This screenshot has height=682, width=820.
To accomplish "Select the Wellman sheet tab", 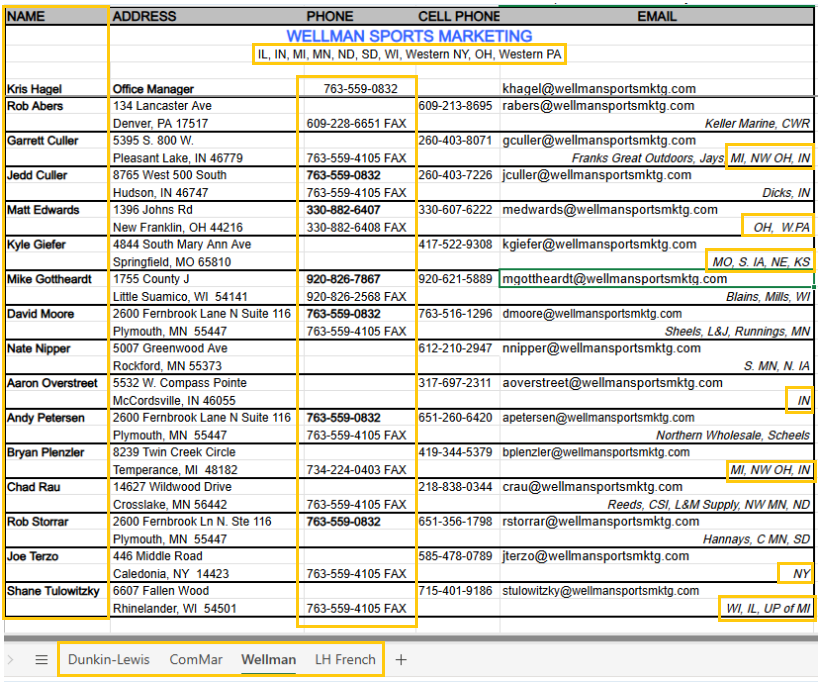I will click(268, 660).
